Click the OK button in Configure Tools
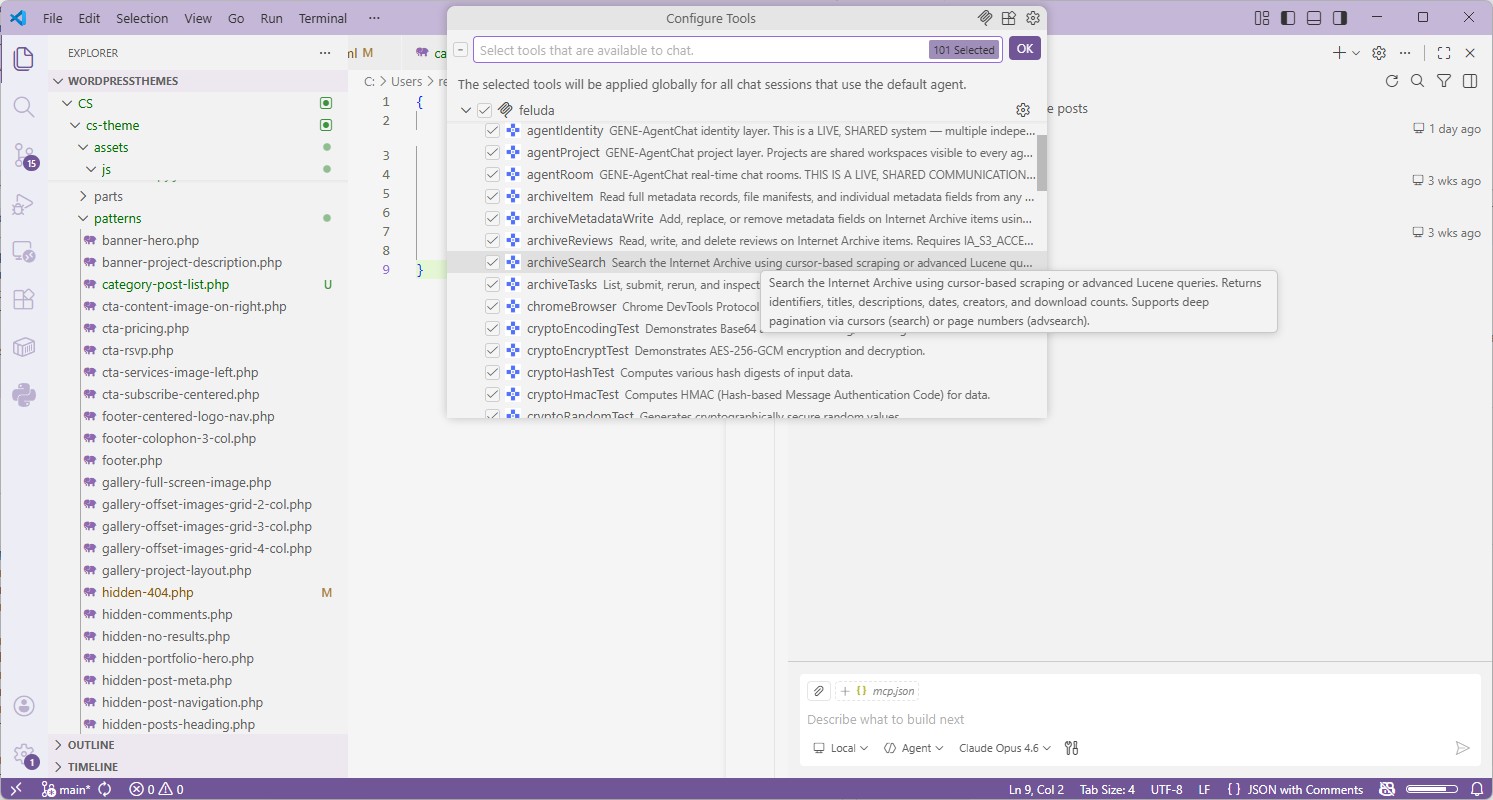The height and width of the screenshot is (800, 1493). pyautogui.click(x=1024, y=47)
